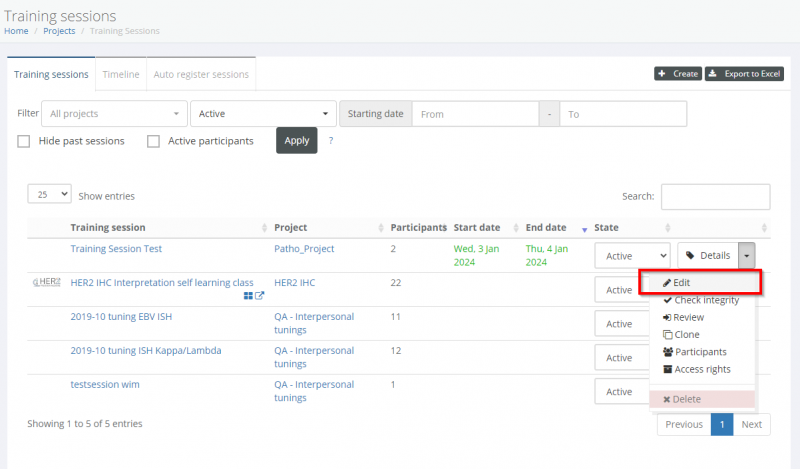Open the Patho_Project link
Screen dimensions: 800x469
point(304,248)
